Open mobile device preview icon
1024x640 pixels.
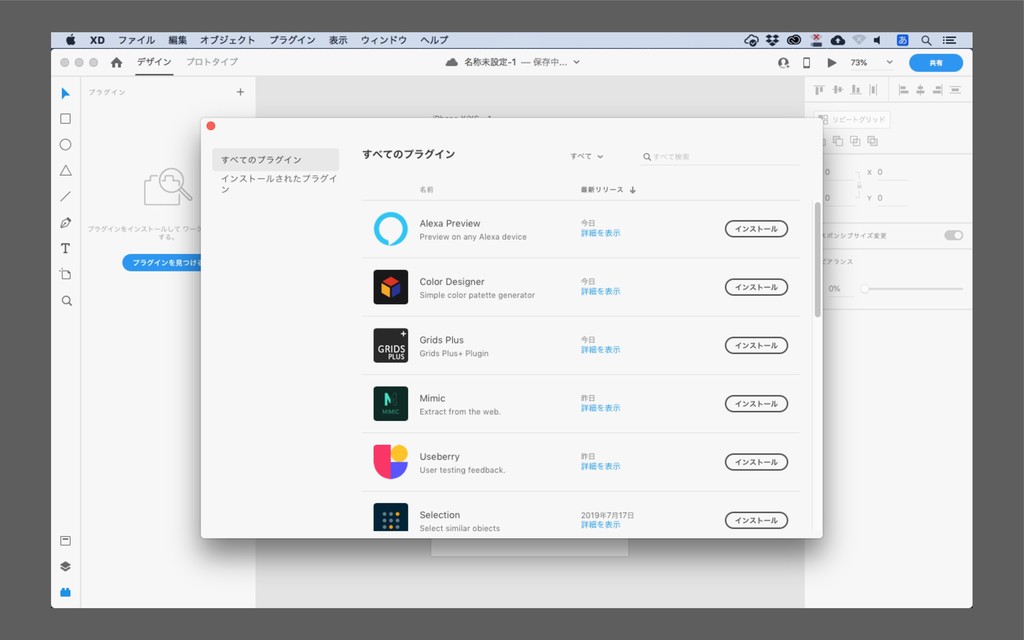806,63
